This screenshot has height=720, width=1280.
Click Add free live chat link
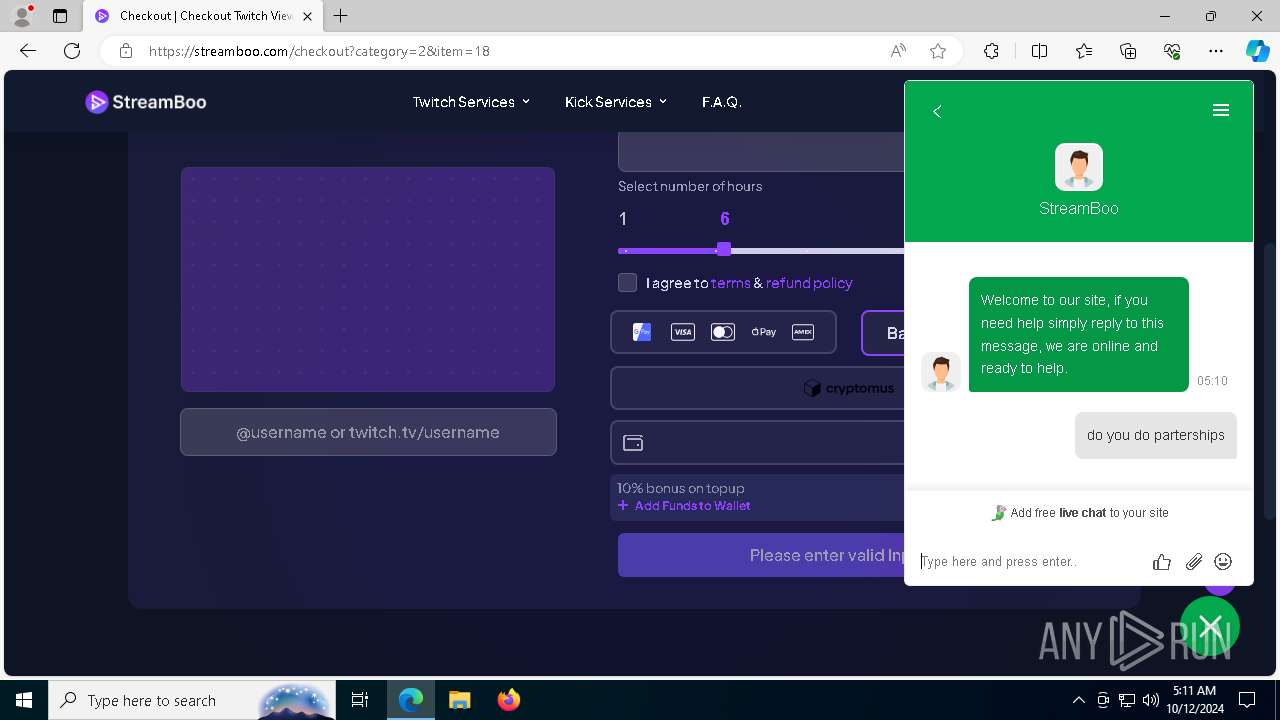tap(1079, 513)
